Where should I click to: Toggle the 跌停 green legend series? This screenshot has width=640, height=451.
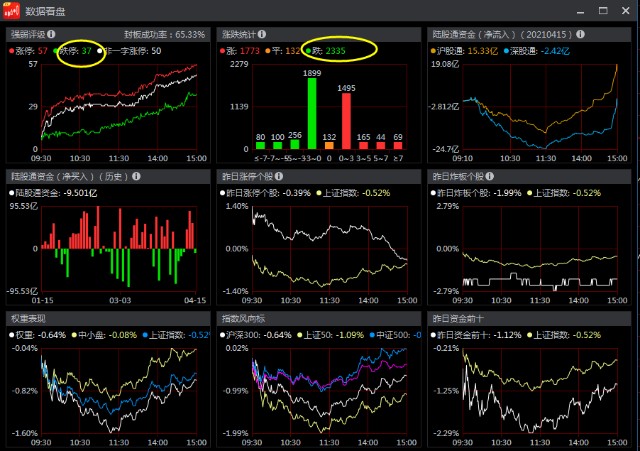tap(80, 49)
